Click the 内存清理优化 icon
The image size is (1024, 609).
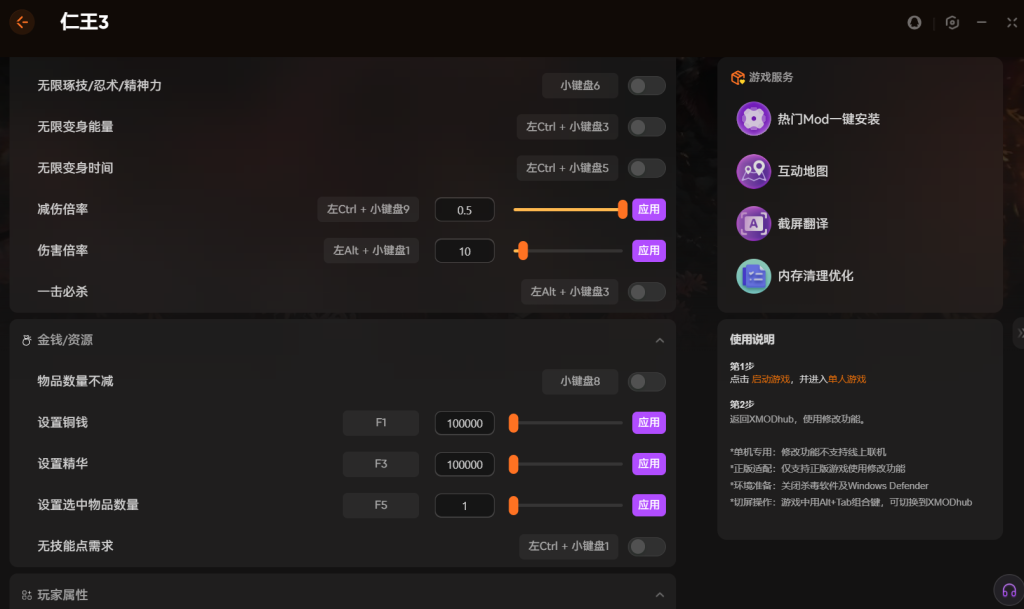point(753,275)
